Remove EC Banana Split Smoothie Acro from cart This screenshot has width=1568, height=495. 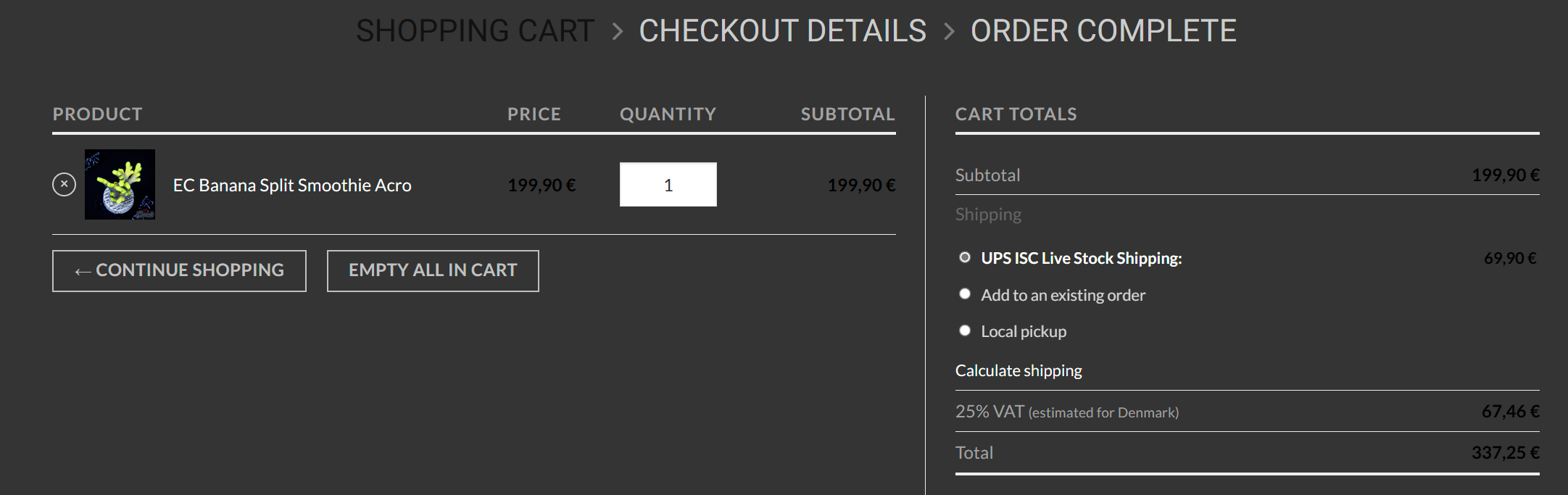pyautogui.click(x=64, y=185)
